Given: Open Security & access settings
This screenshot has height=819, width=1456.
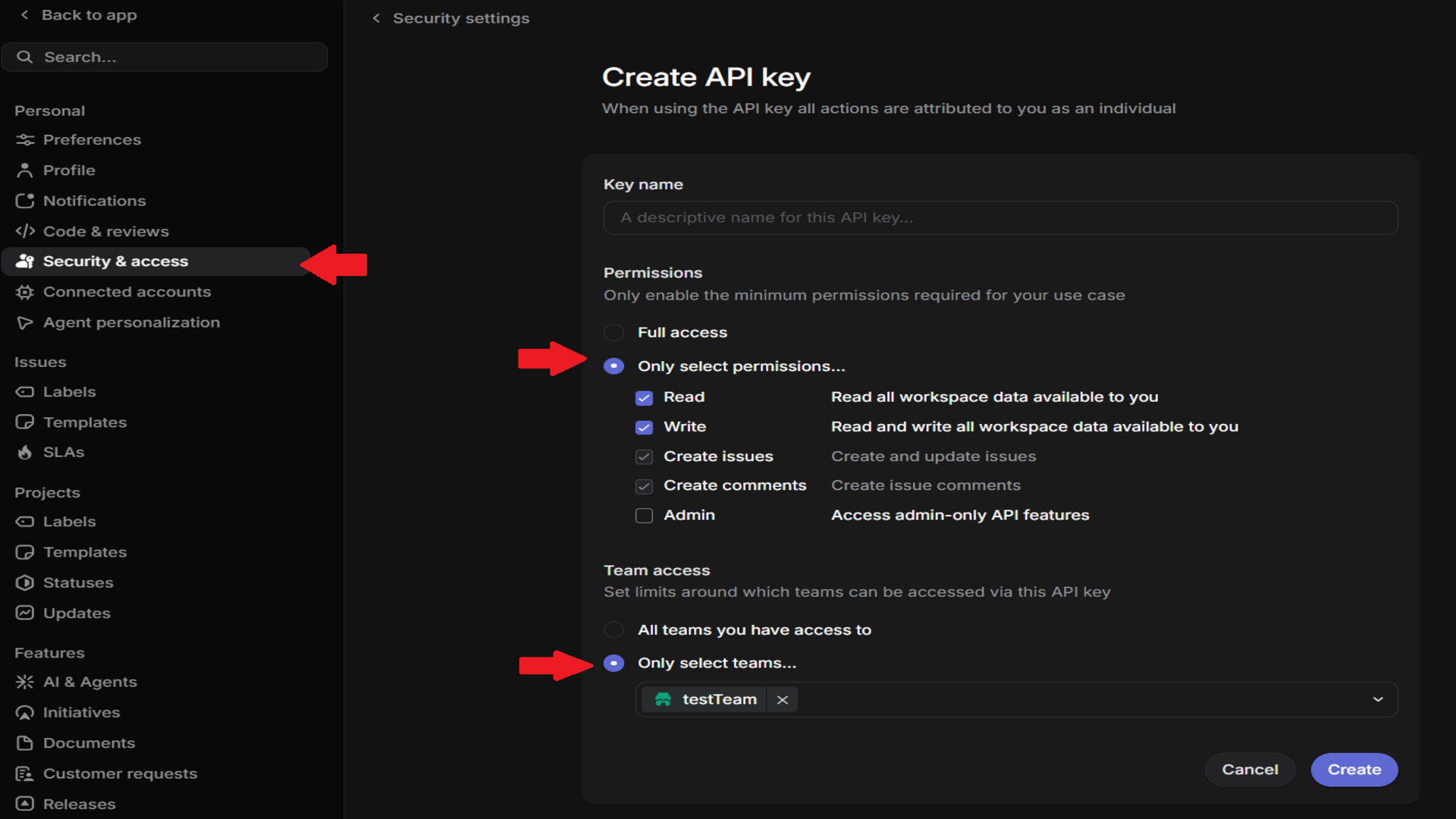Looking at the screenshot, I should [156, 262].
